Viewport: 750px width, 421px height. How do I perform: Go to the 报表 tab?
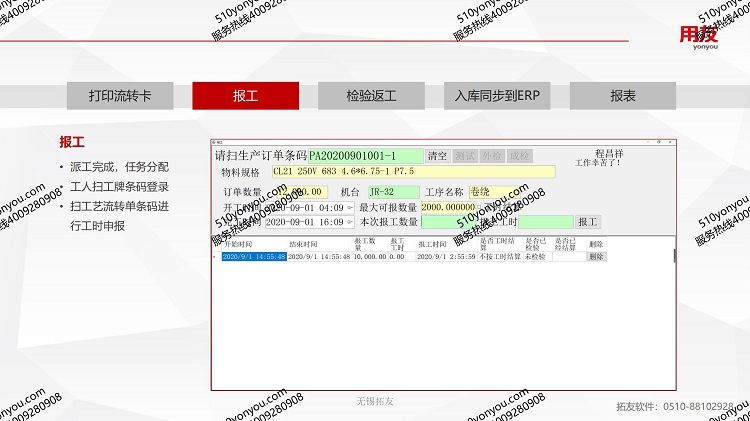[x=623, y=95]
